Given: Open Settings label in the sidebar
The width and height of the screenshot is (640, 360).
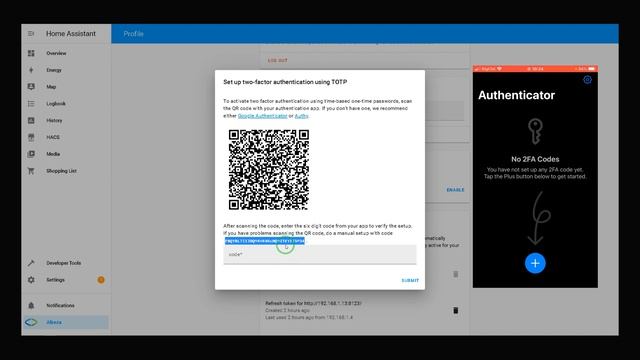Looking at the screenshot, I should pos(56,280).
